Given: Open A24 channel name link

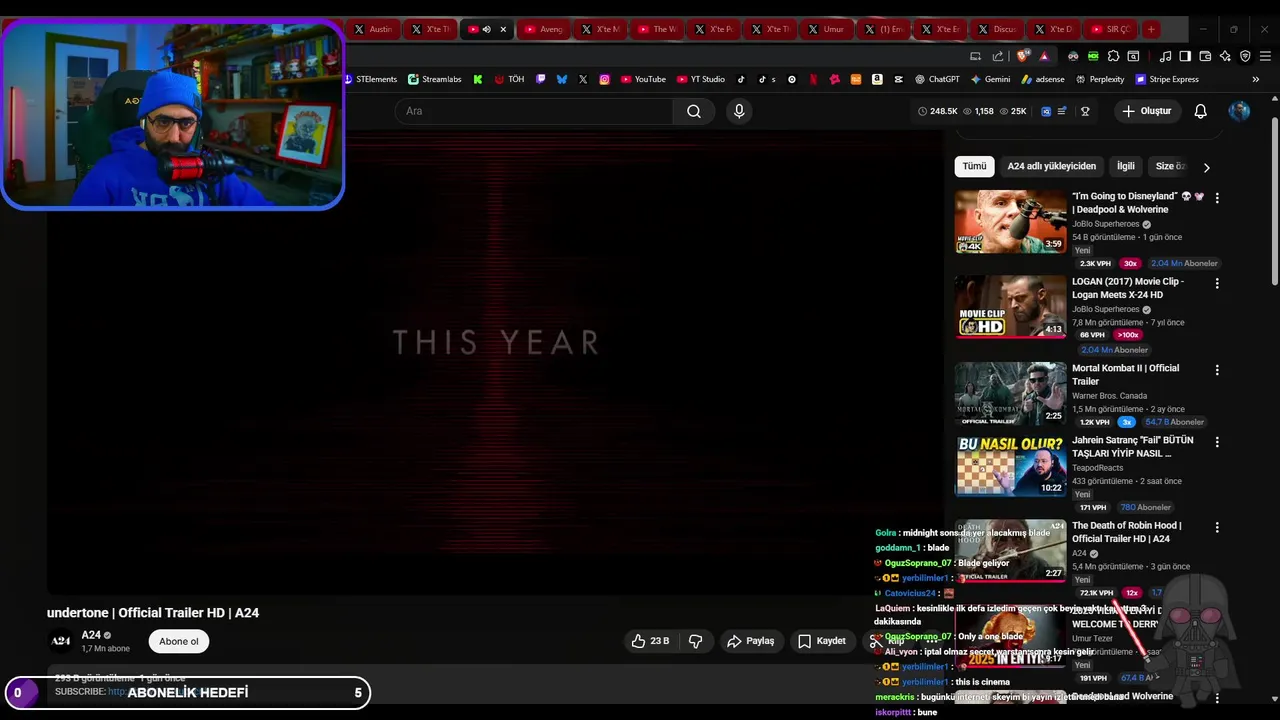Looking at the screenshot, I should coord(91,635).
